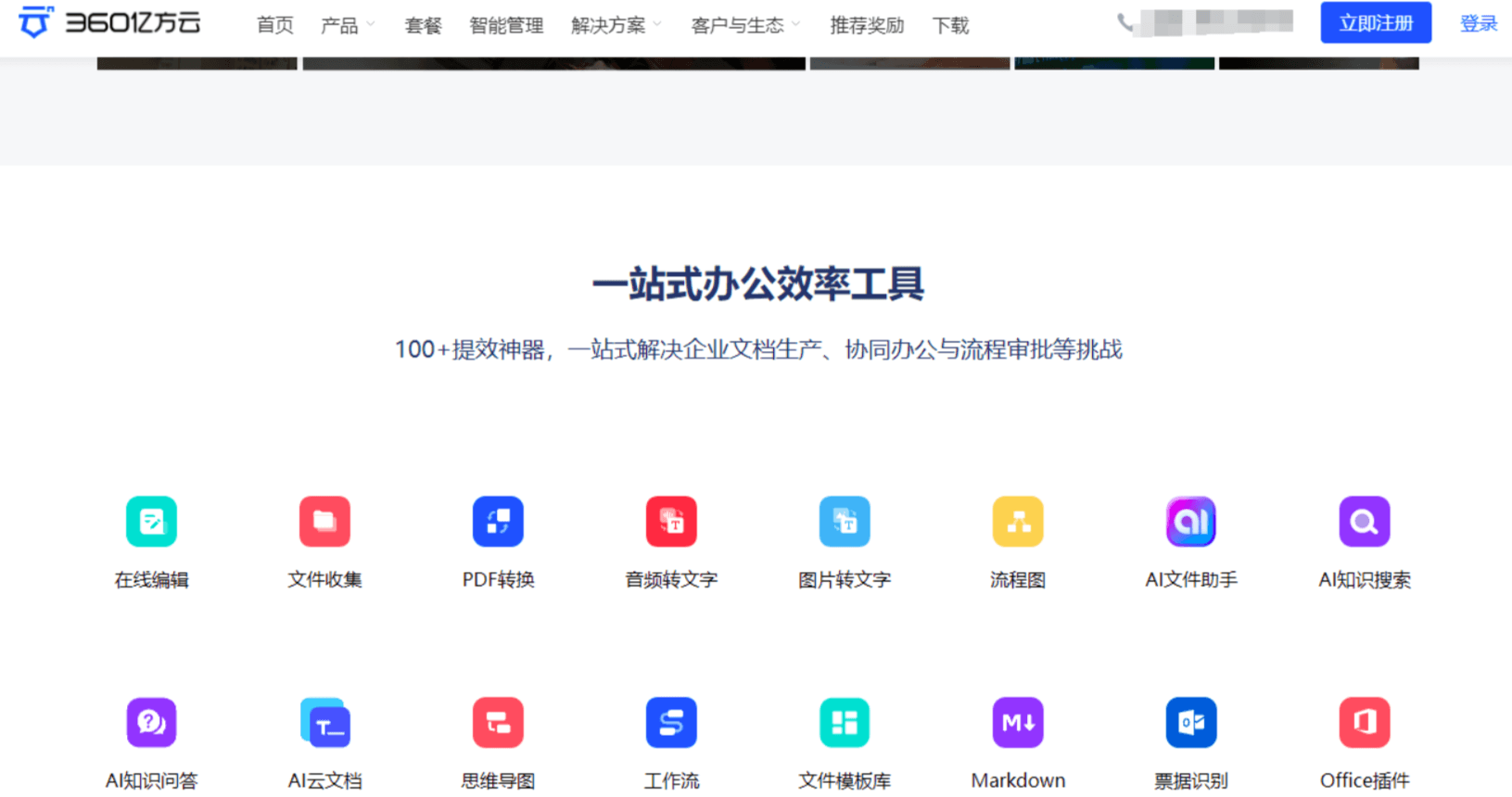This screenshot has height=797, width=1512.
Task: Open the AI知识问答 chat icon
Action: point(151,722)
